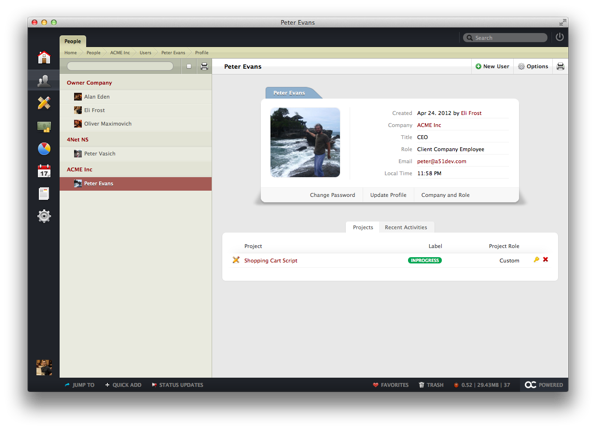Select the People icon in sidebar
This screenshot has height=430, width=596.
click(44, 80)
